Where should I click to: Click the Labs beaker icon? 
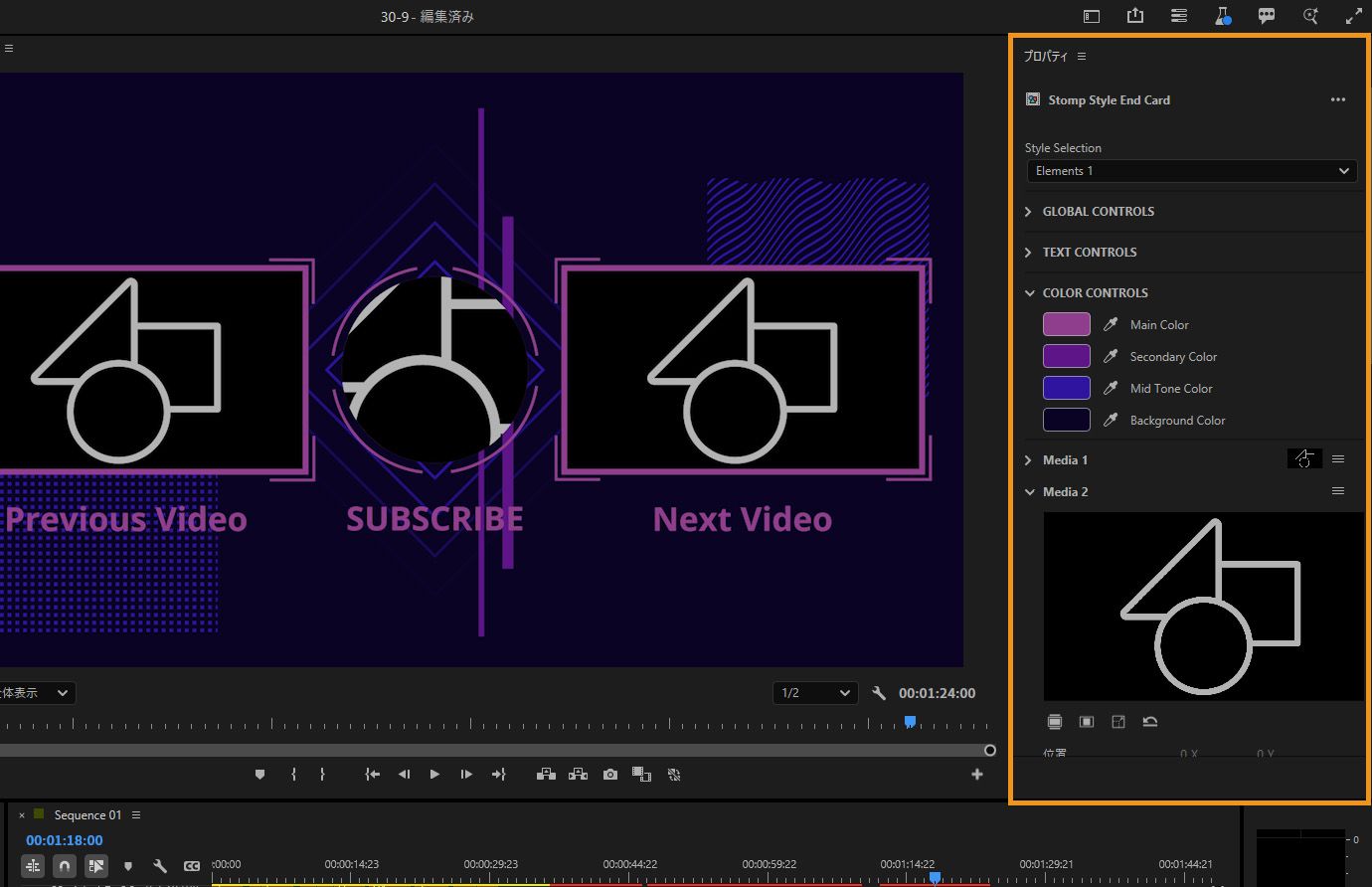[x=1222, y=16]
